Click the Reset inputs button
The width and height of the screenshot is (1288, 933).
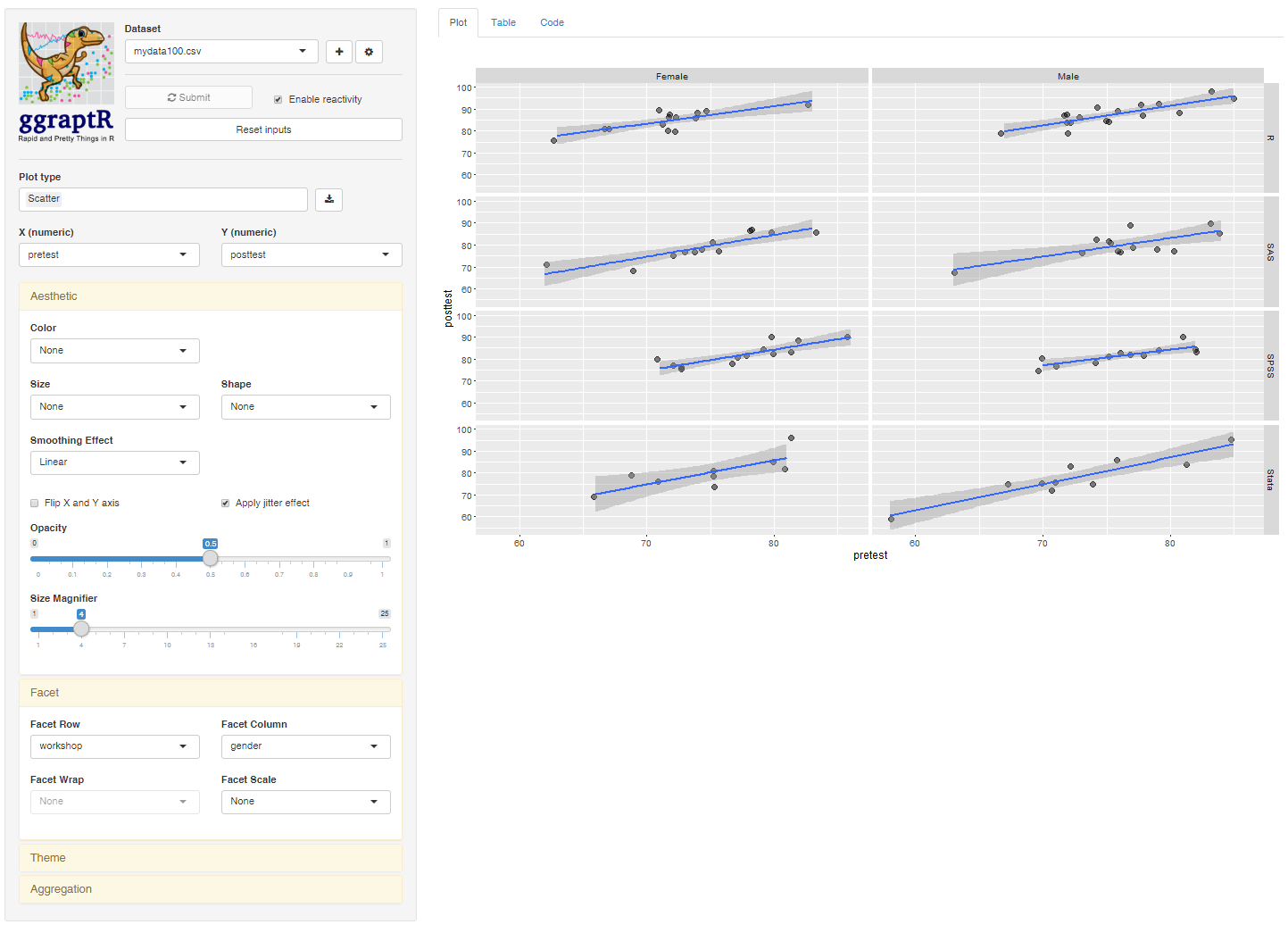point(262,129)
